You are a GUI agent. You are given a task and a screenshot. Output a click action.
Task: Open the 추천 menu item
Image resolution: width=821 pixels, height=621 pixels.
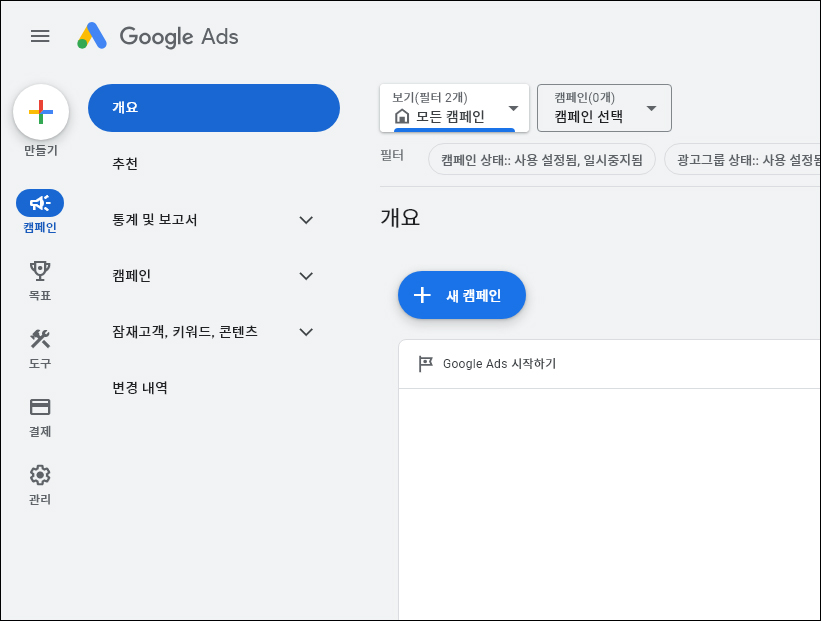tap(126, 164)
